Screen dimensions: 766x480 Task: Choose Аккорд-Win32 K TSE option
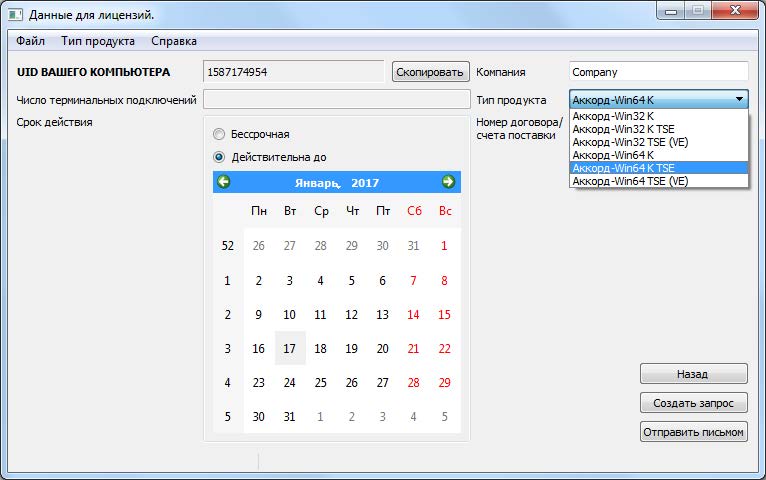[x=659, y=129]
